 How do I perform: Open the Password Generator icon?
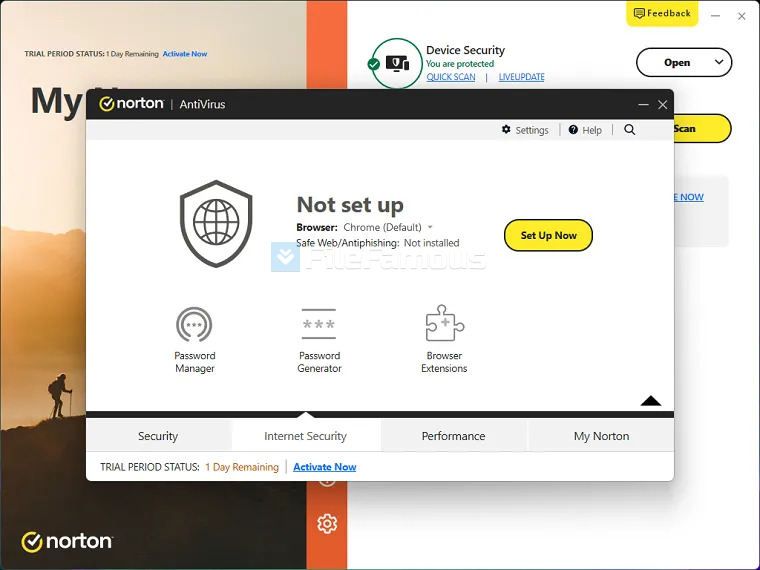318,324
